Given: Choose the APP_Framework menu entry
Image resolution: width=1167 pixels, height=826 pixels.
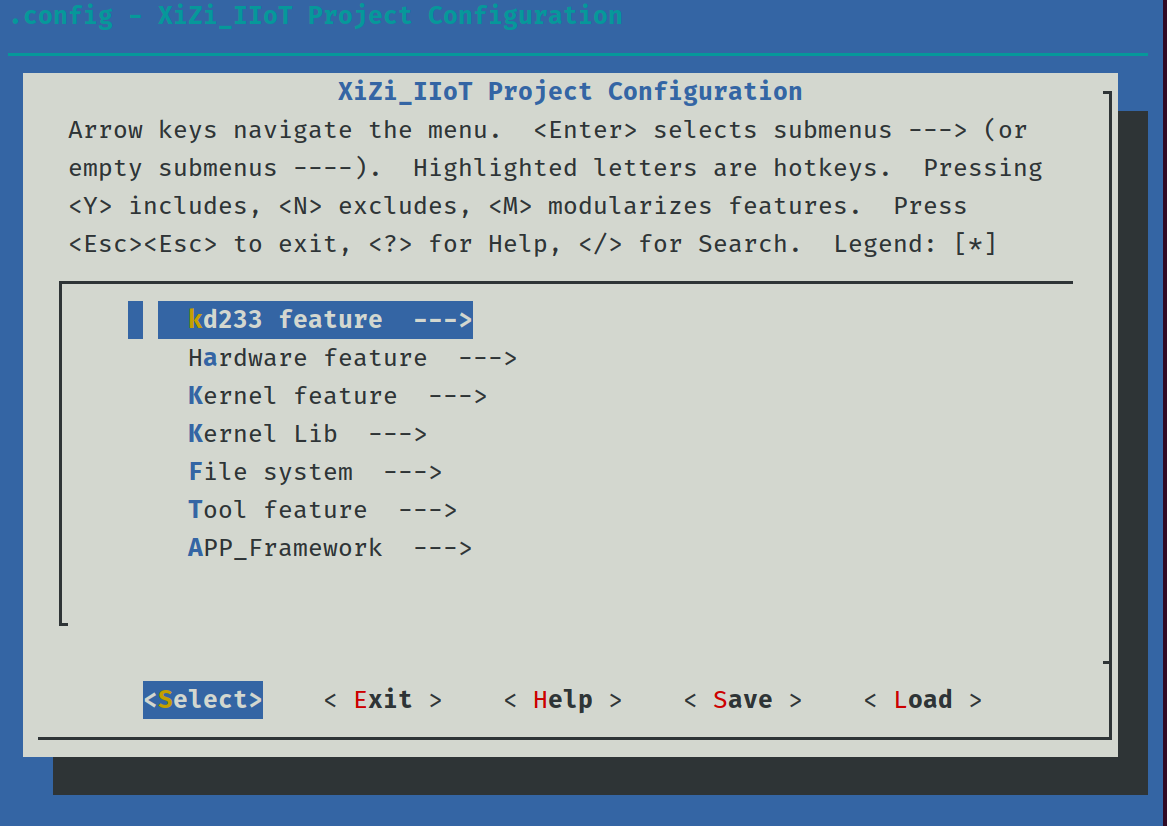Looking at the screenshot, I should click(285, 548).
